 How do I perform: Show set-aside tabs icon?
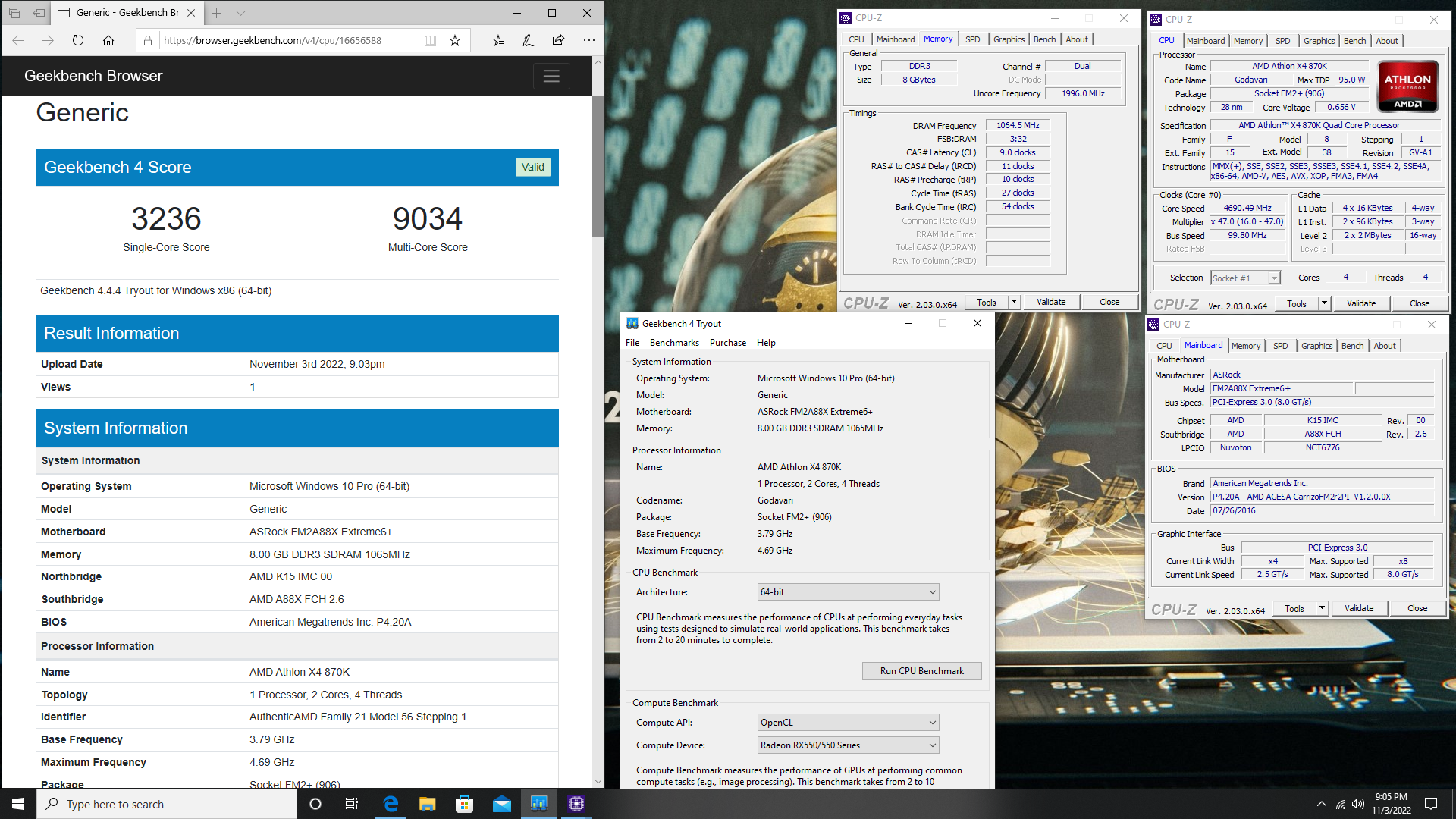[14, 13]
